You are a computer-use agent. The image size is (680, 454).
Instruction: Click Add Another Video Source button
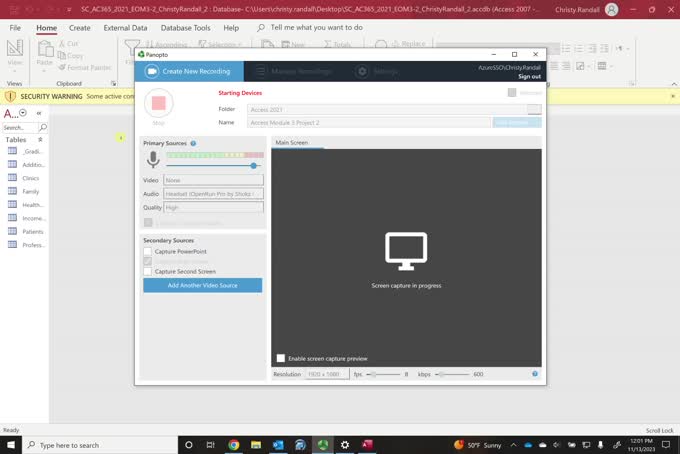[x=203, y=285]
